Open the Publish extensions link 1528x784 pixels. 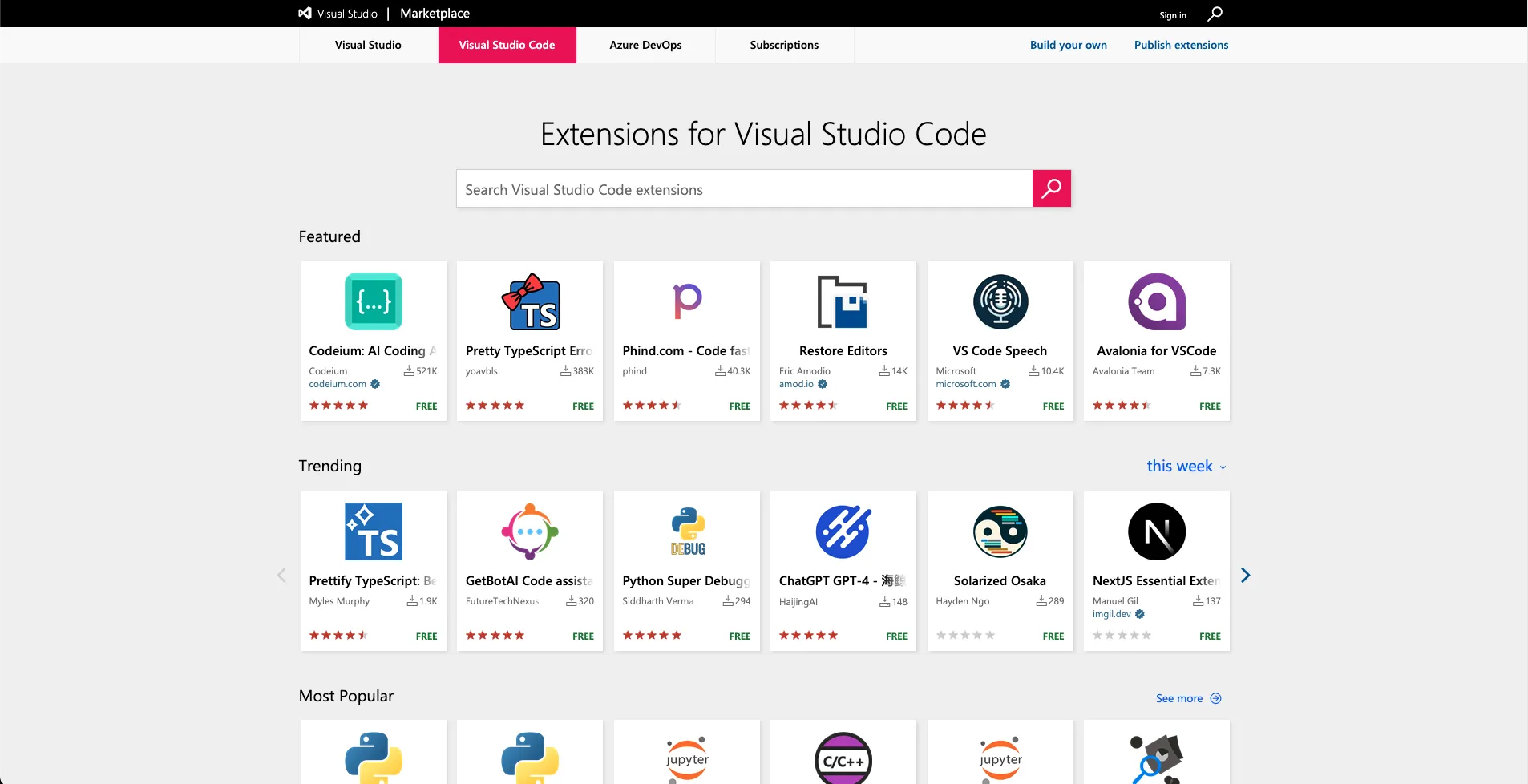coord(1181,45)
